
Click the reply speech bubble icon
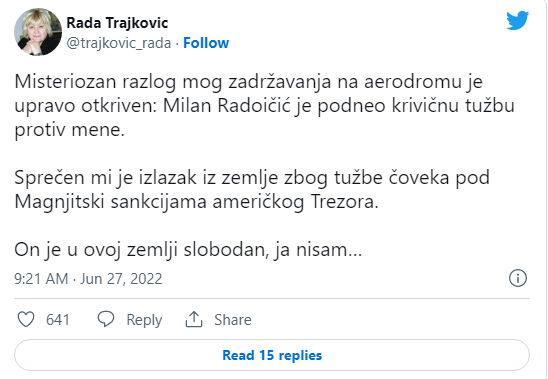[106, 319]
